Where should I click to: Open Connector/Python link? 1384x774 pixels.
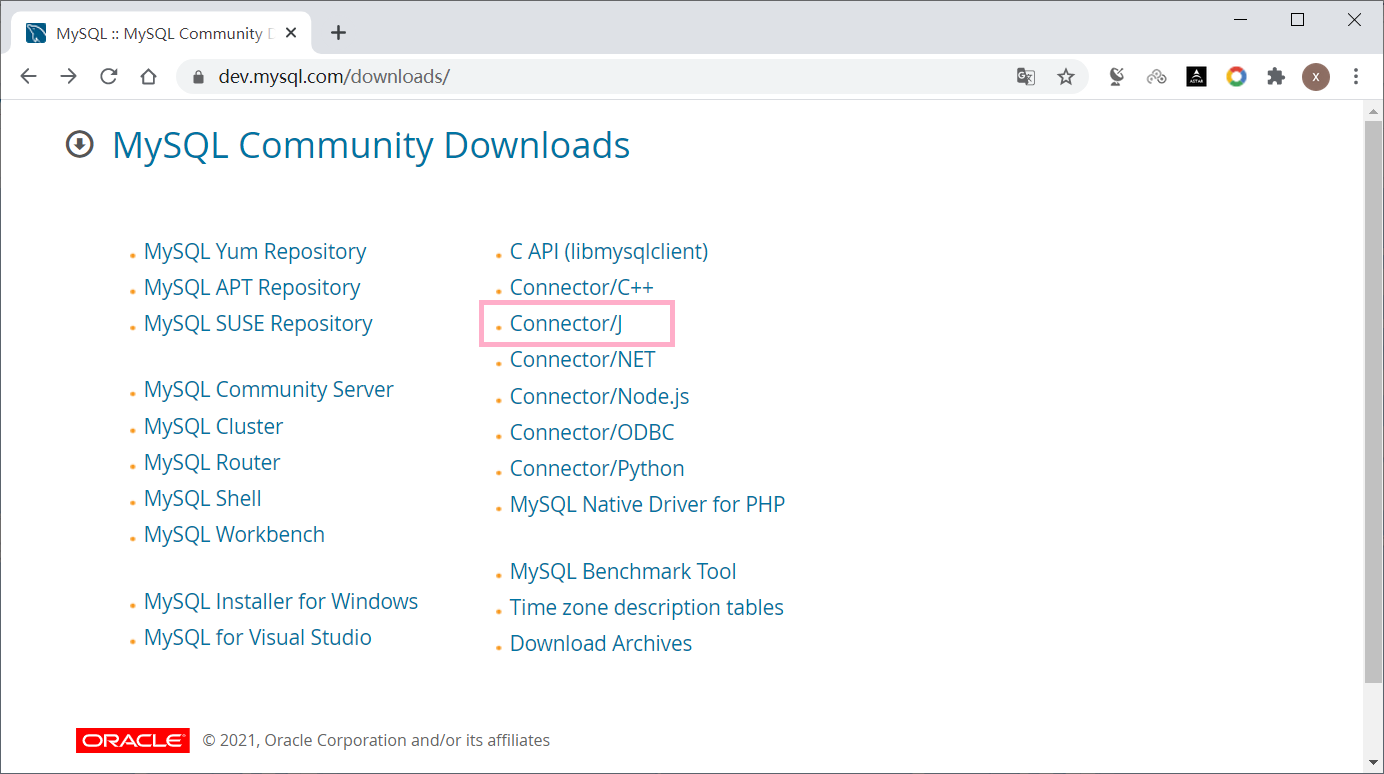point(597,468)
